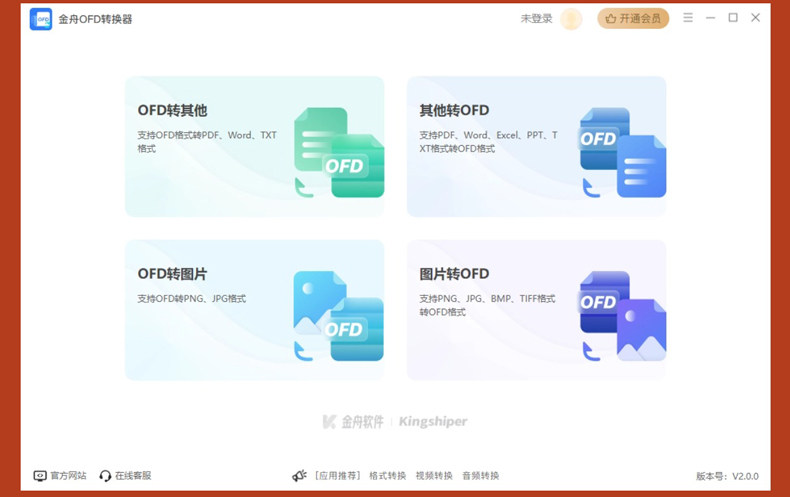Open the 格式转换 recommended app link
Image resolution: width=790 pixels, height=497 pixels.
click(x=387, y=475)
